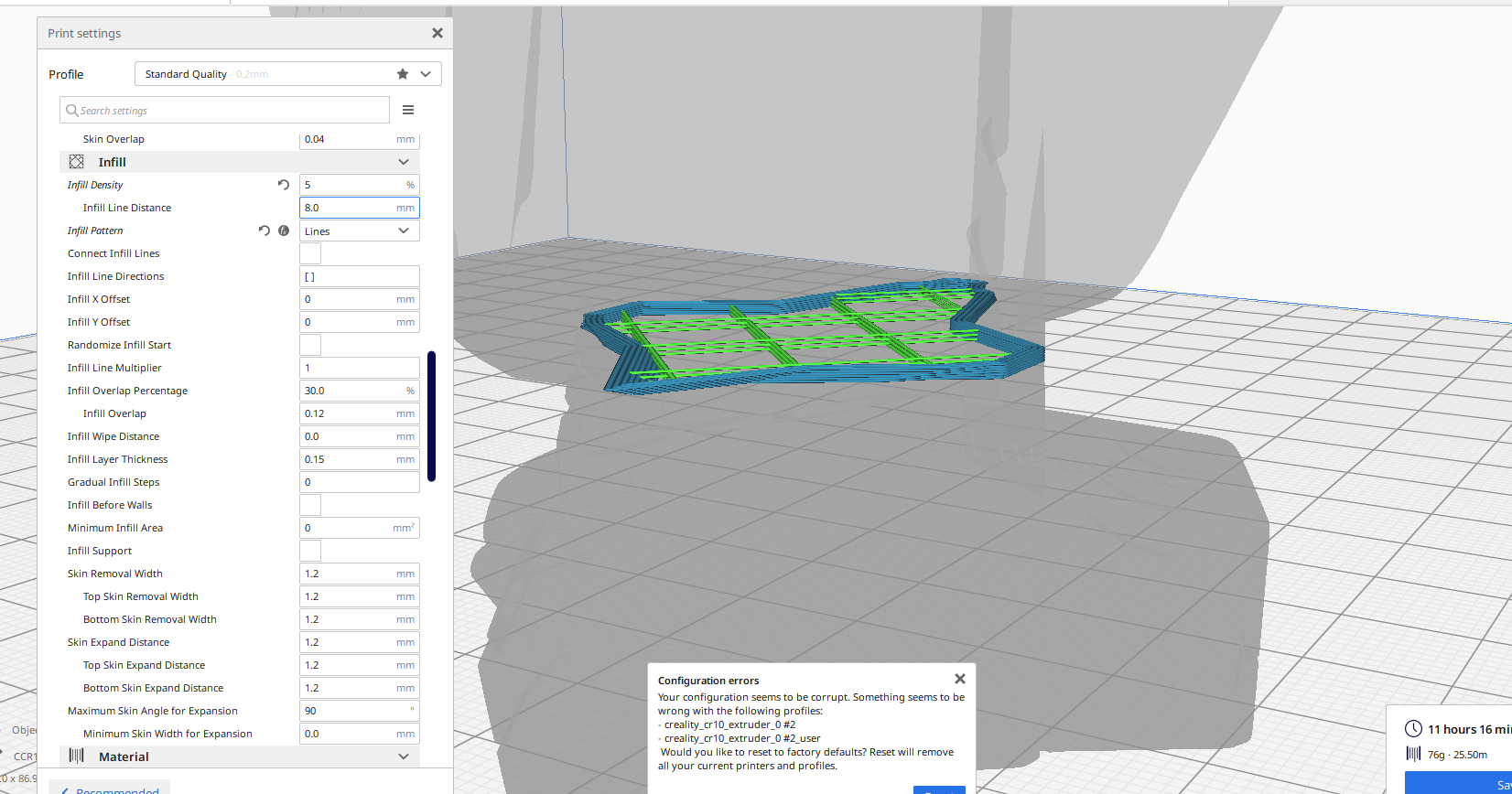Click the print time clock icon
Viewport: 1512px width, 794px height.
(1413, 729)
